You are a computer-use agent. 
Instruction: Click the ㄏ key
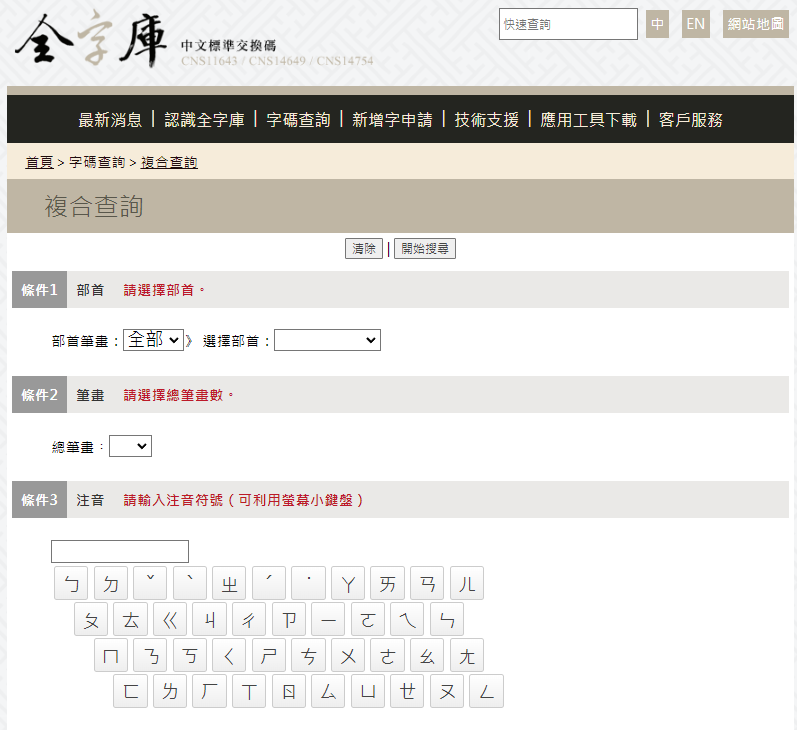point(209,691)
